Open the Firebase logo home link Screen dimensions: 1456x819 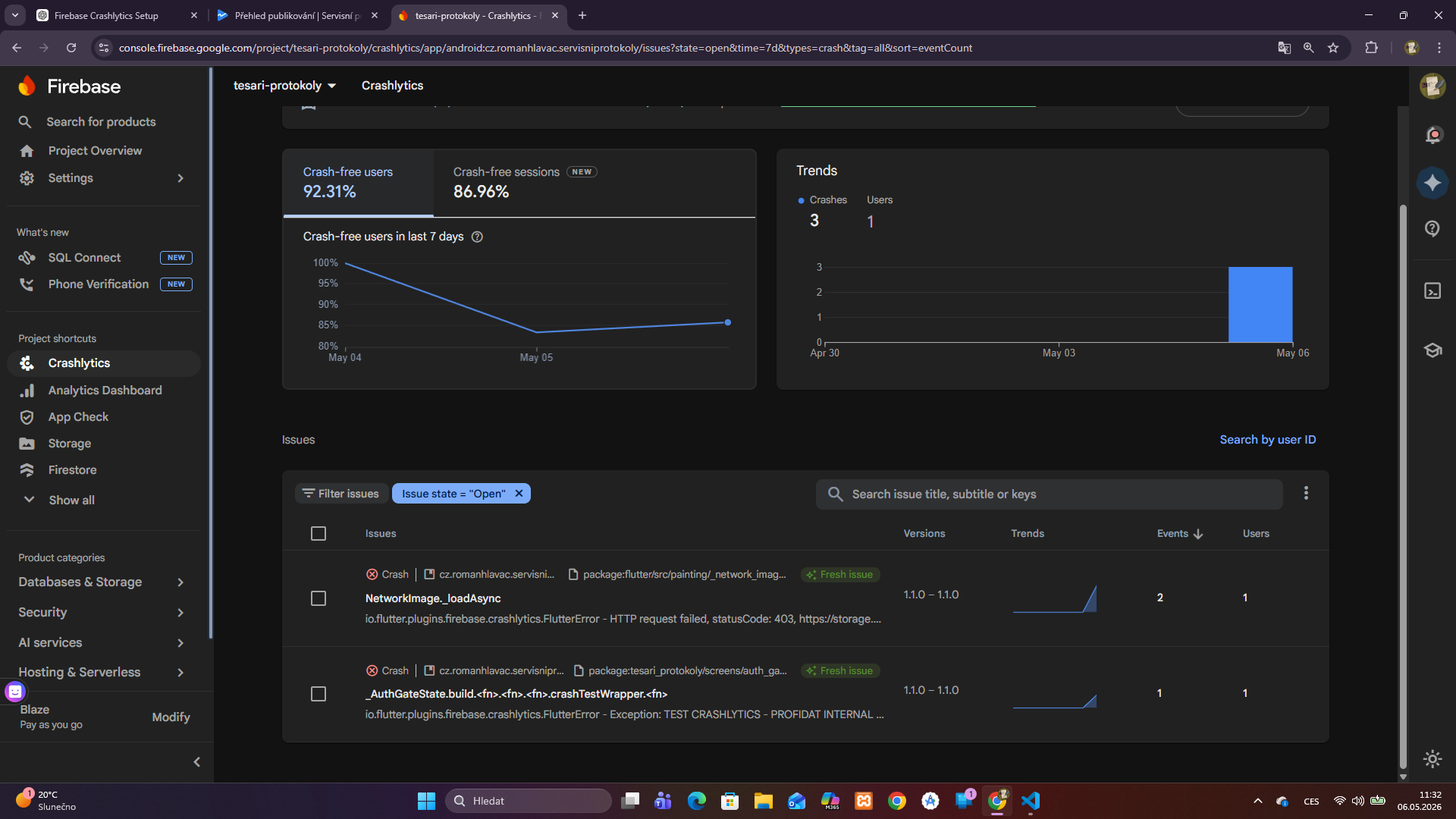pyautogui.click(x=70, y=86)
